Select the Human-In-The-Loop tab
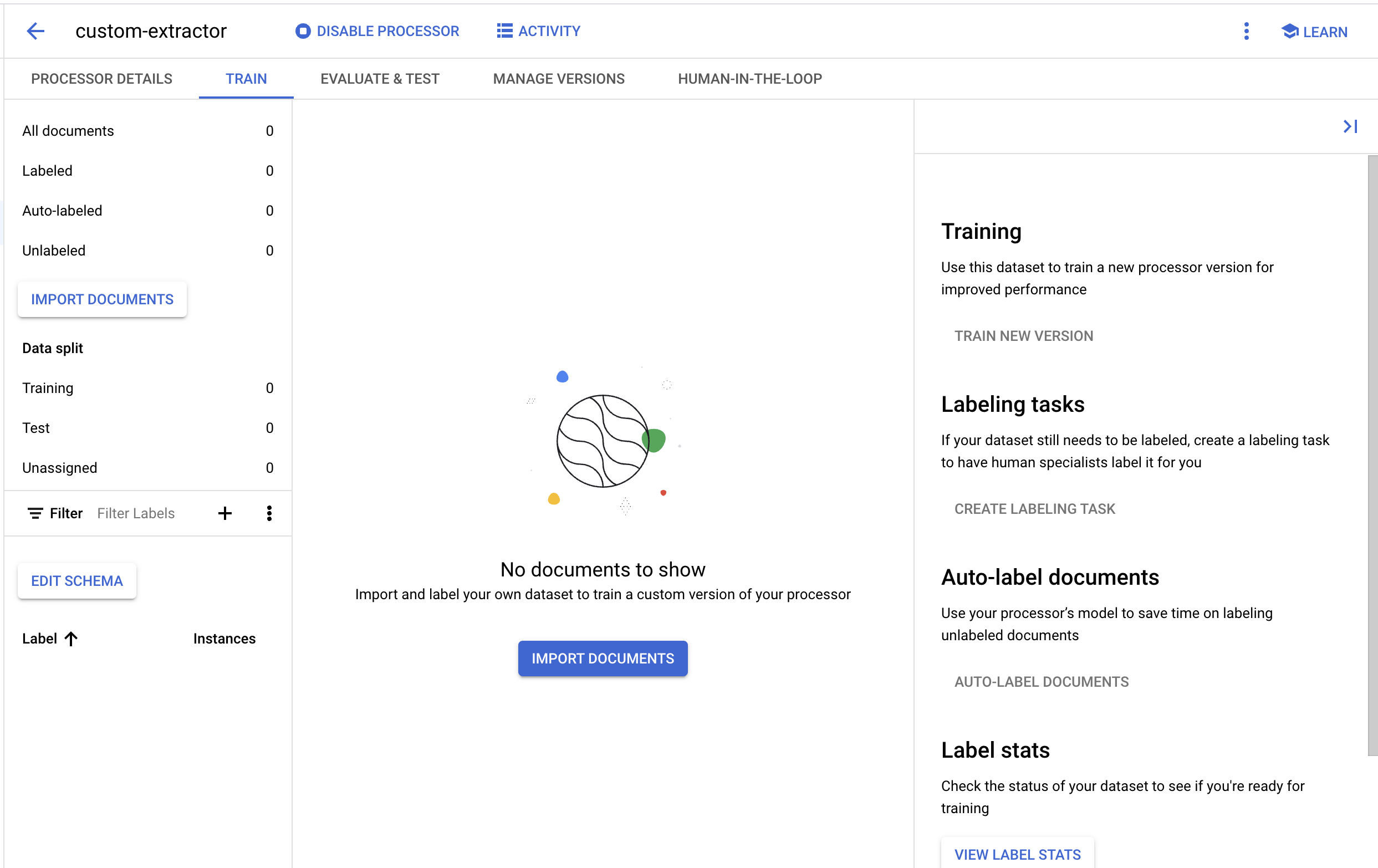 (x=751, y=78)
